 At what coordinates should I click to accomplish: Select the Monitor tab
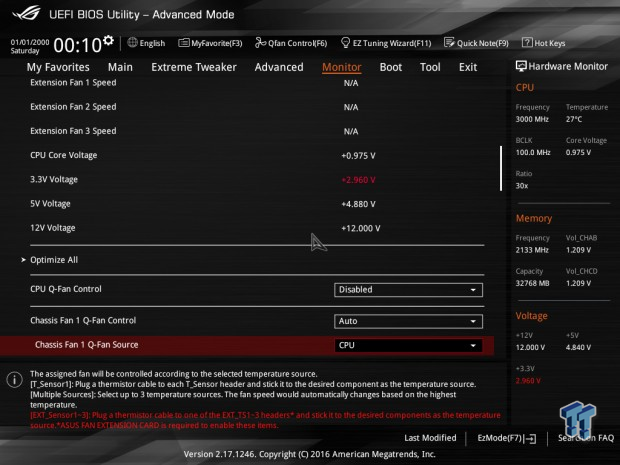click(342, 67)
